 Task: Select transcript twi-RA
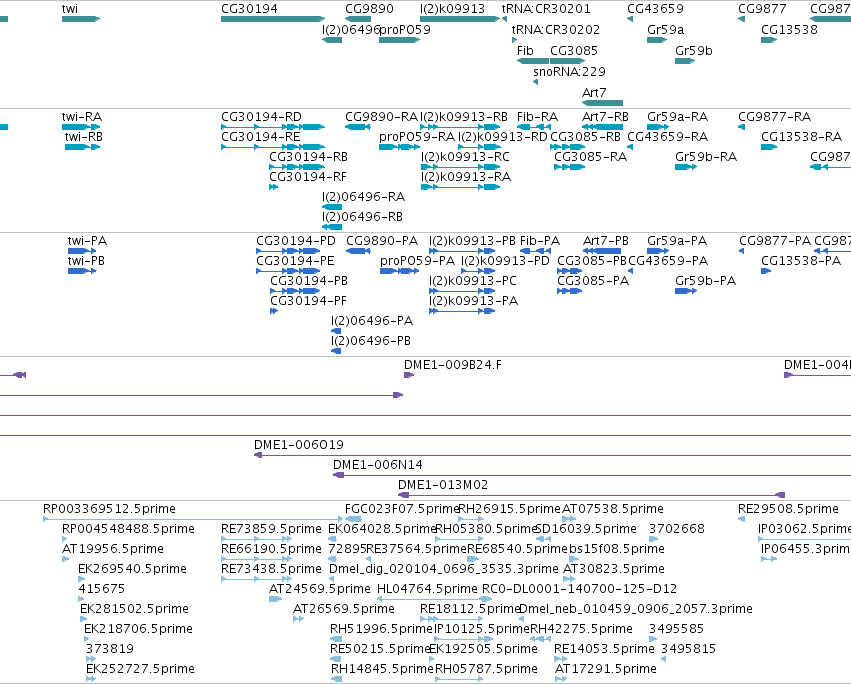[x=81, y=127]
